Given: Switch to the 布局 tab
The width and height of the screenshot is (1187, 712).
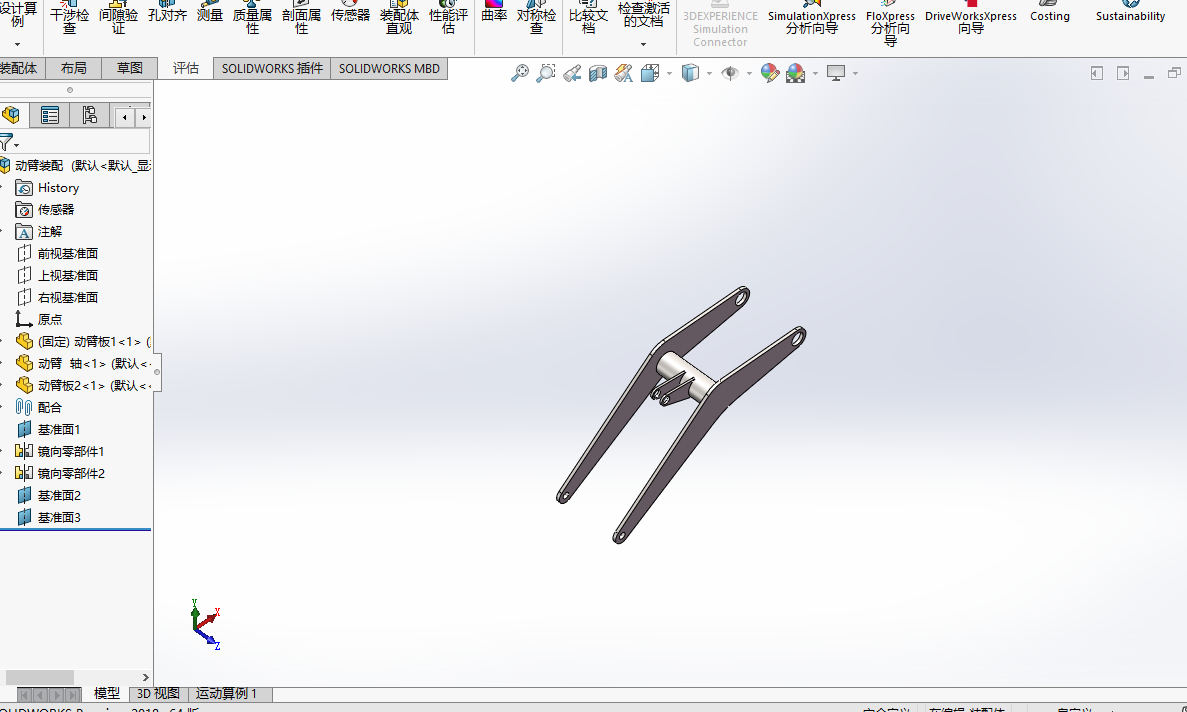Looking at the screenshot, I should (73, 68).
